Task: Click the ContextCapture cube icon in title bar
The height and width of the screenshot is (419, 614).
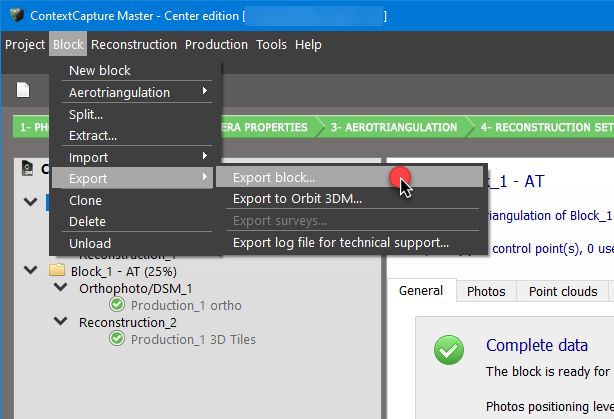Action: 16,15
